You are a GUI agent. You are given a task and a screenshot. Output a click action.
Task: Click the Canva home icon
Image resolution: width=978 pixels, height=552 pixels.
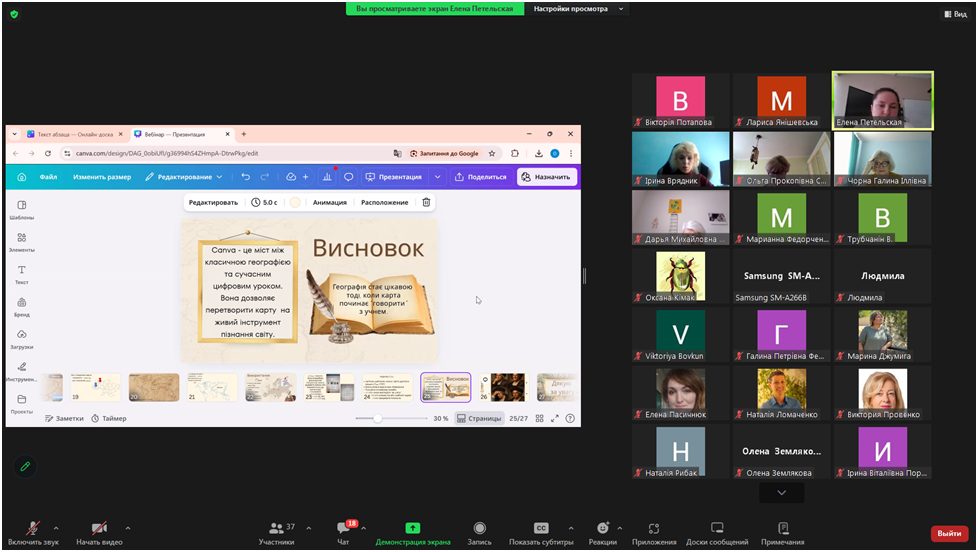click(21, 177)
